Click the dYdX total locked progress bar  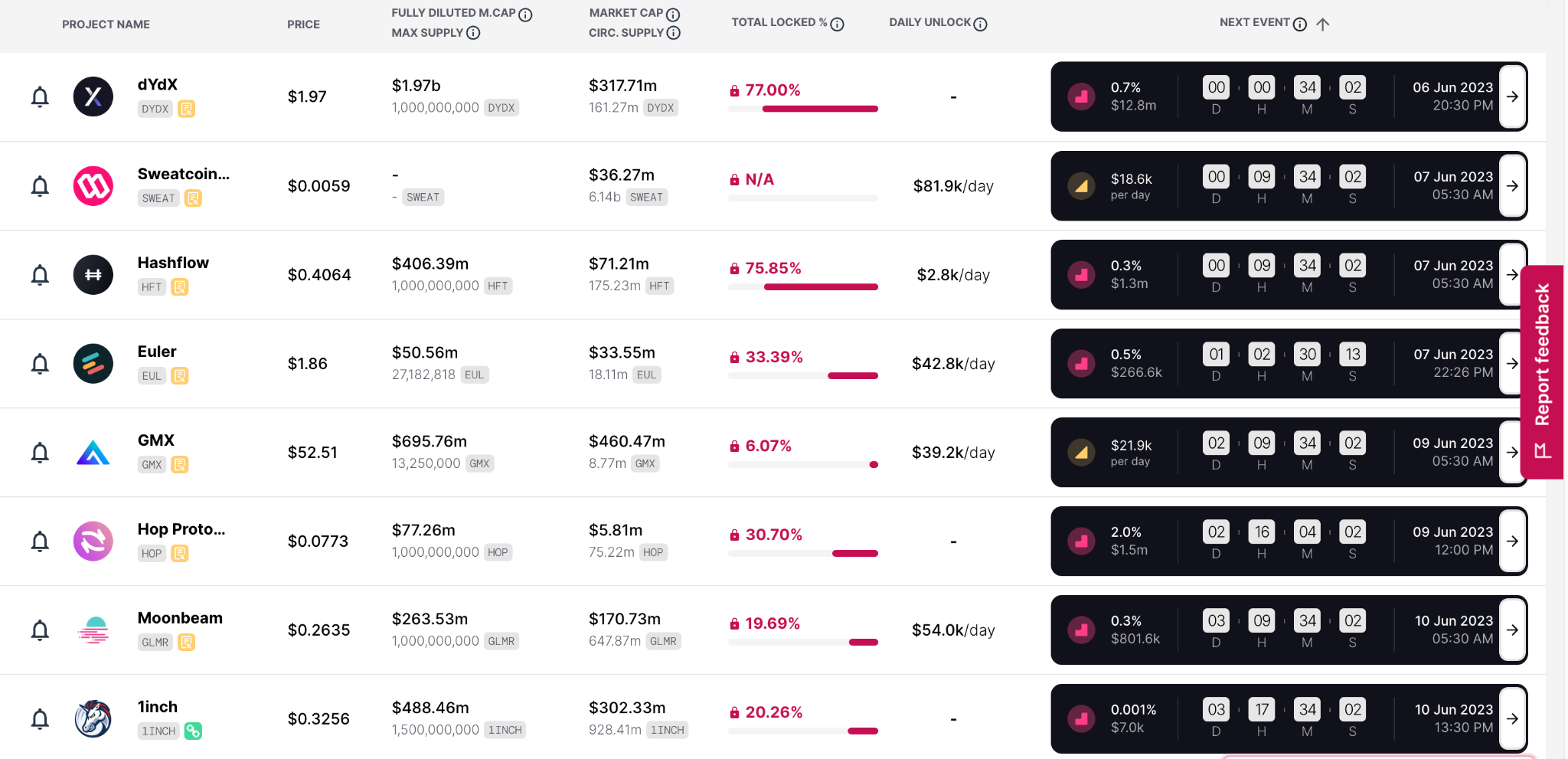pos(803,109)
